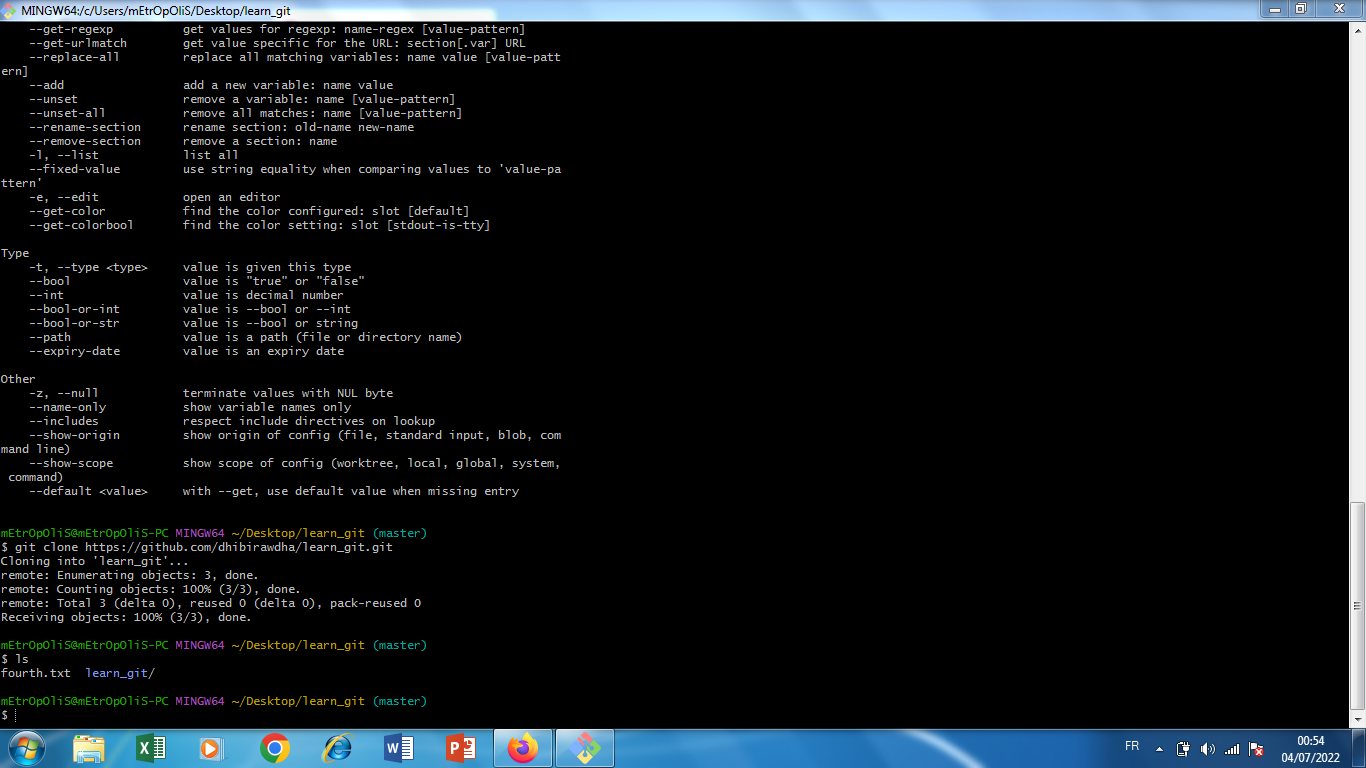The image size is (1366, 768).
Task: Click the '--show-scope' option text
Action: tap(71, 463)
